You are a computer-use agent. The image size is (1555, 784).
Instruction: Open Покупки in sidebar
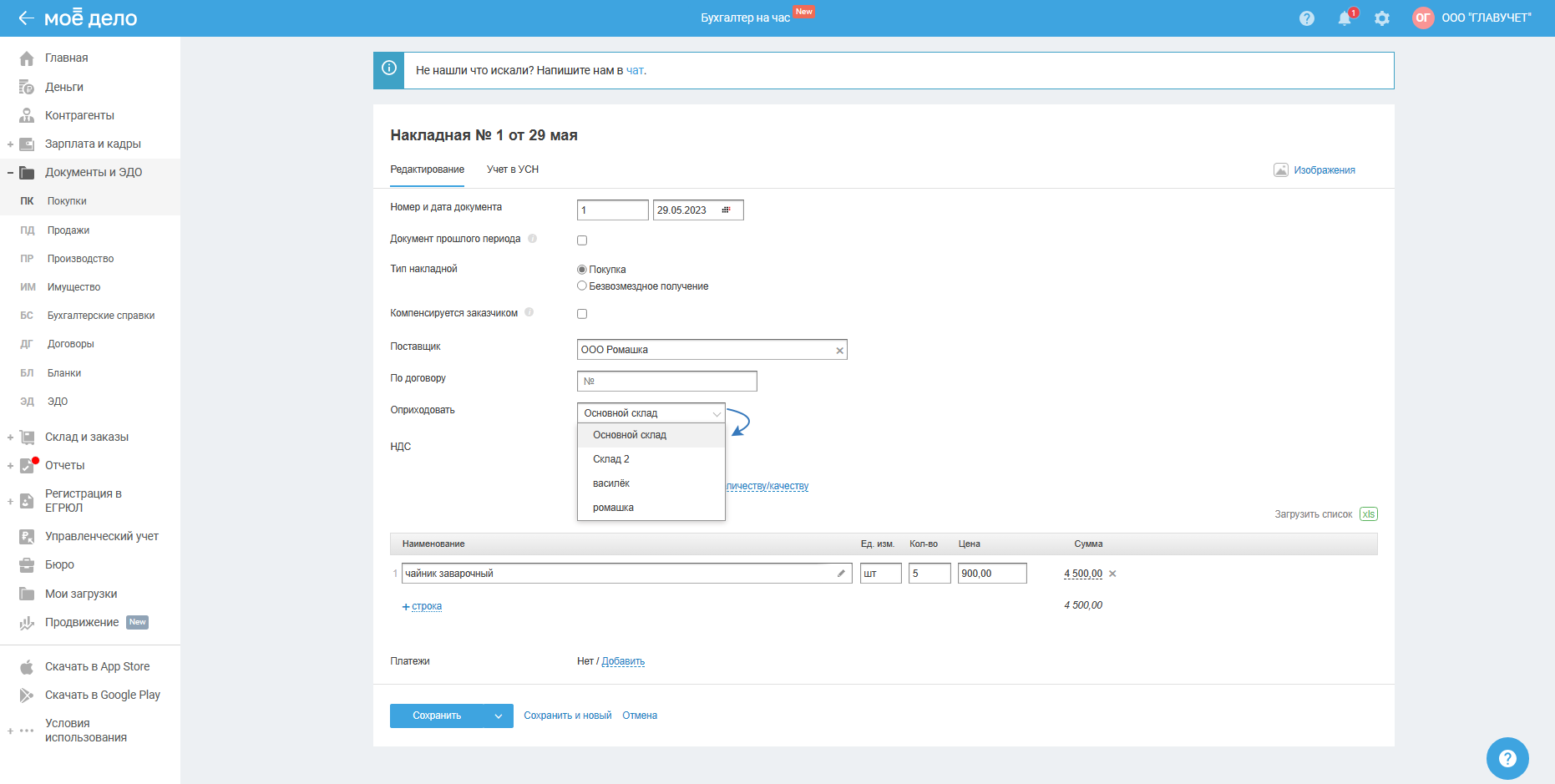(67, 201)
